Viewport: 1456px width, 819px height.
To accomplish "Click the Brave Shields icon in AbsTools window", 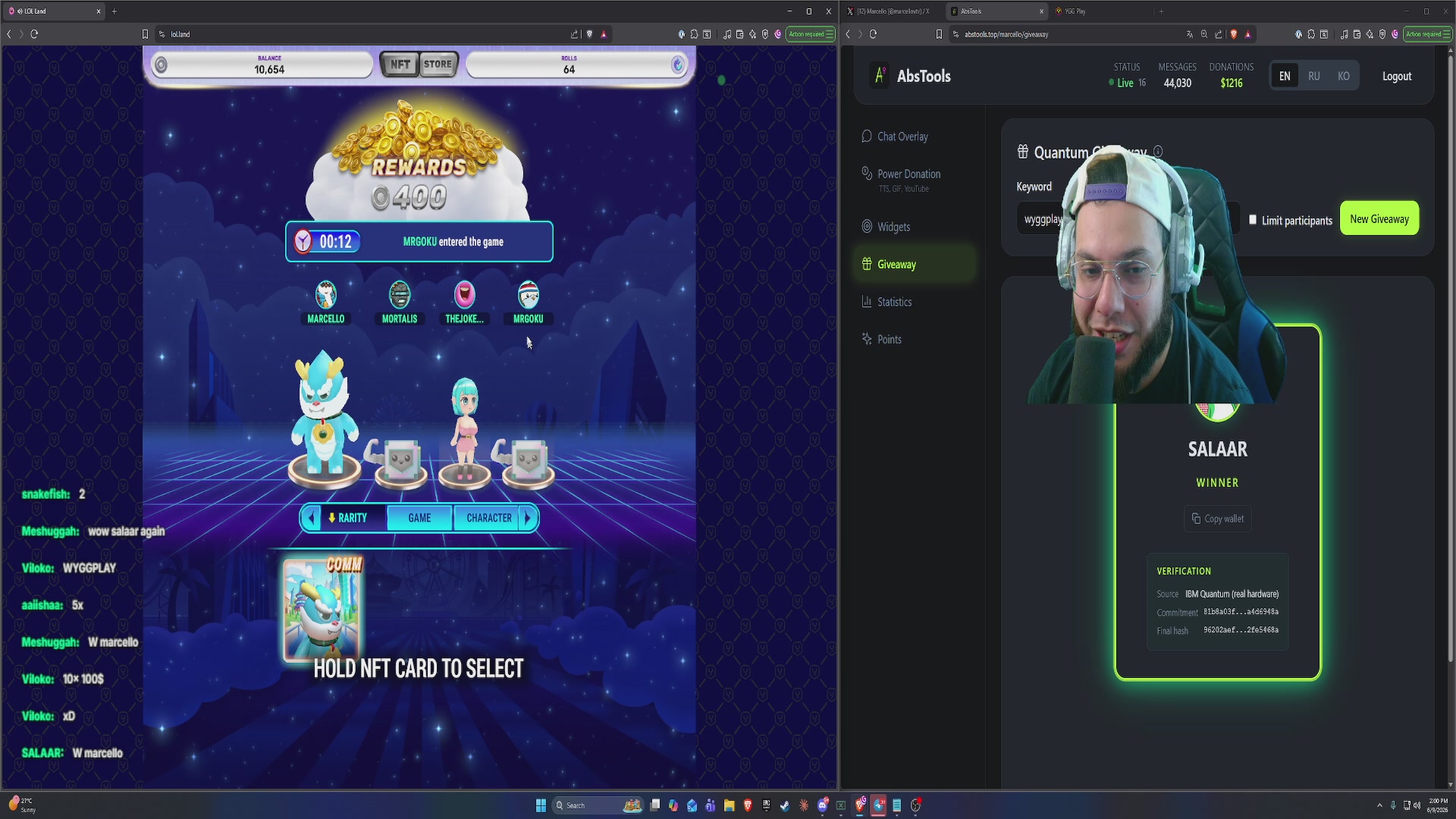I will [1234, 34].
